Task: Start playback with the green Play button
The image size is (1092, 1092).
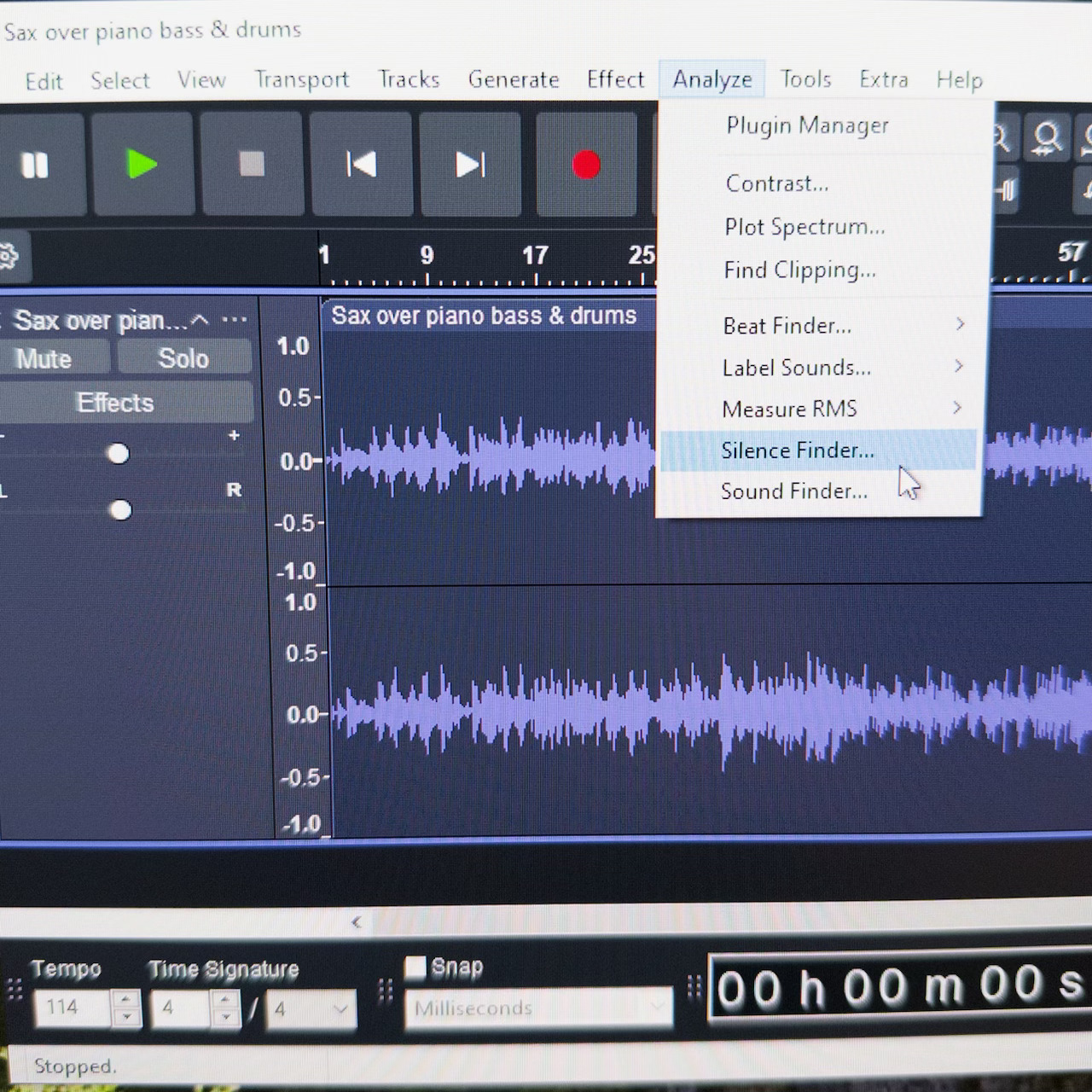Action: pos(142,164)
